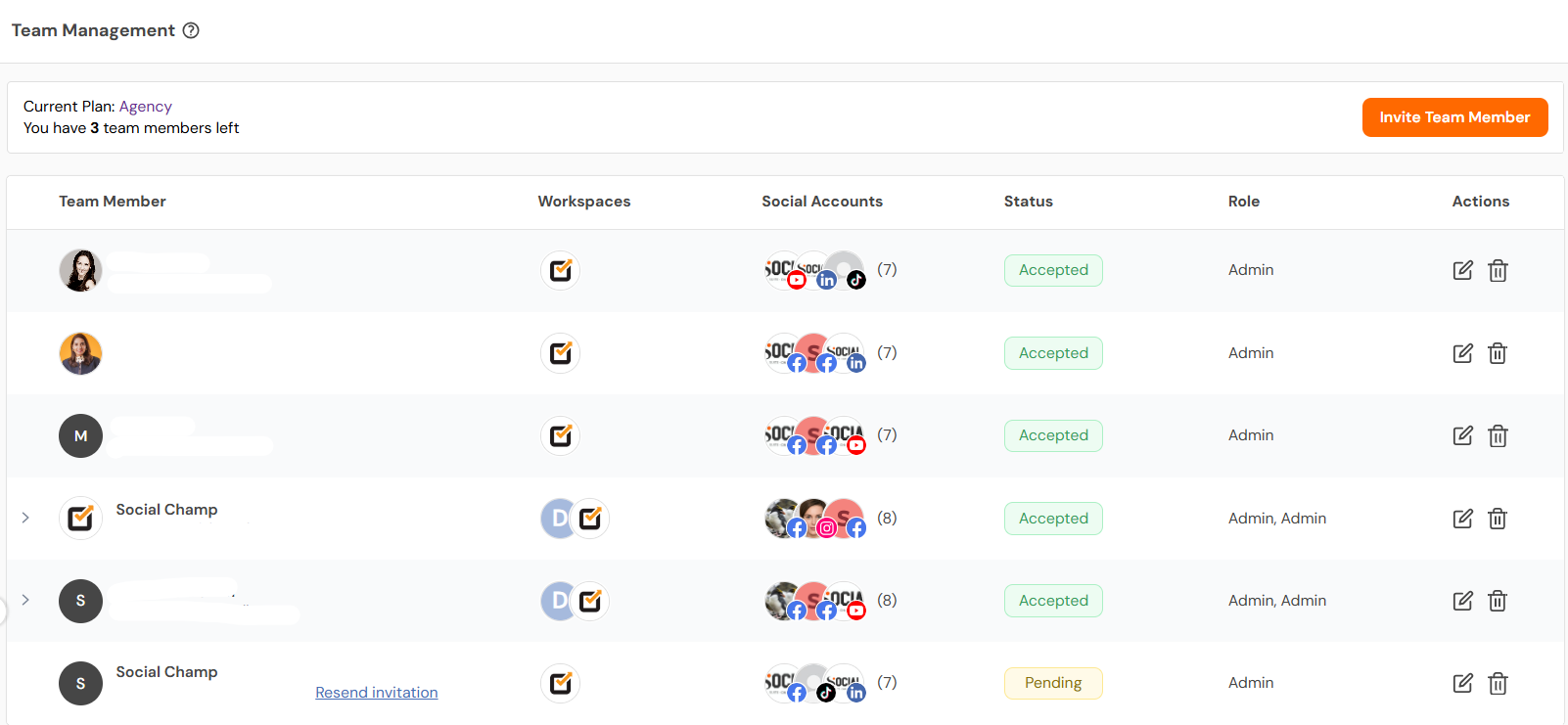The height and width of the screenshot is (725, 1568).
Task: Click Accepted badge in dark-haired woman row
Action: tap(1053, 270)
